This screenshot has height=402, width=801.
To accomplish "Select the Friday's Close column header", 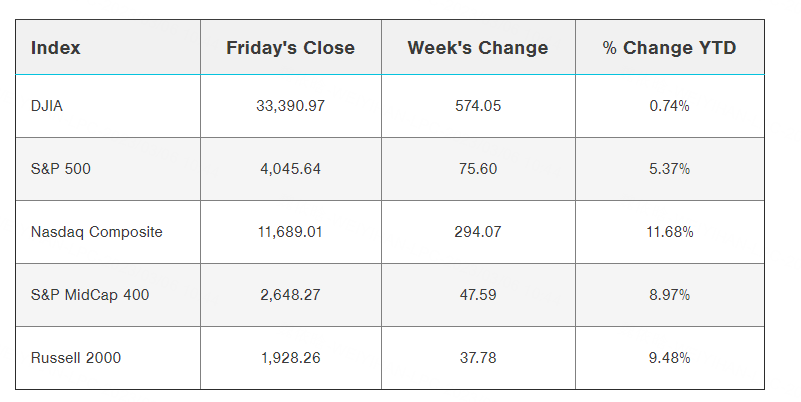I will [x=290, y=48].
